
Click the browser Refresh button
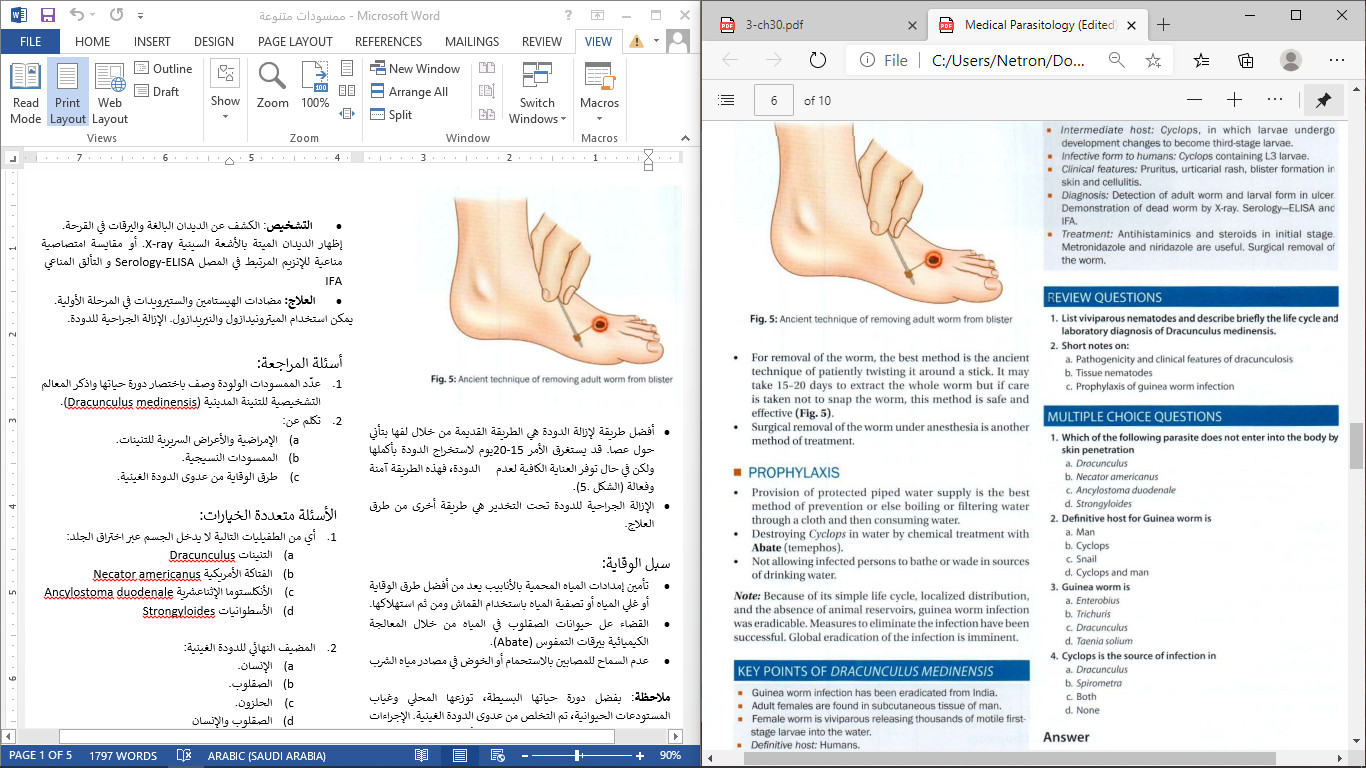(x=817, y=60)
